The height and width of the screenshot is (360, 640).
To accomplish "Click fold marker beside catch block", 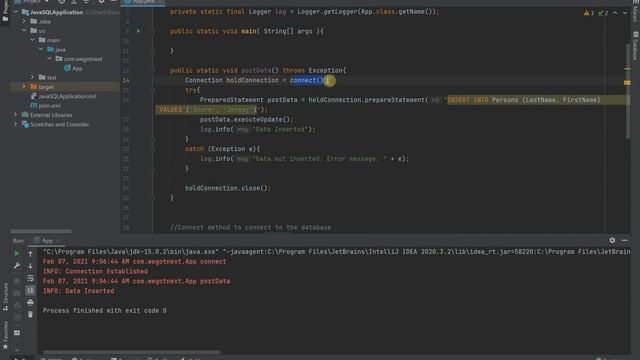I will coord(153,149).
